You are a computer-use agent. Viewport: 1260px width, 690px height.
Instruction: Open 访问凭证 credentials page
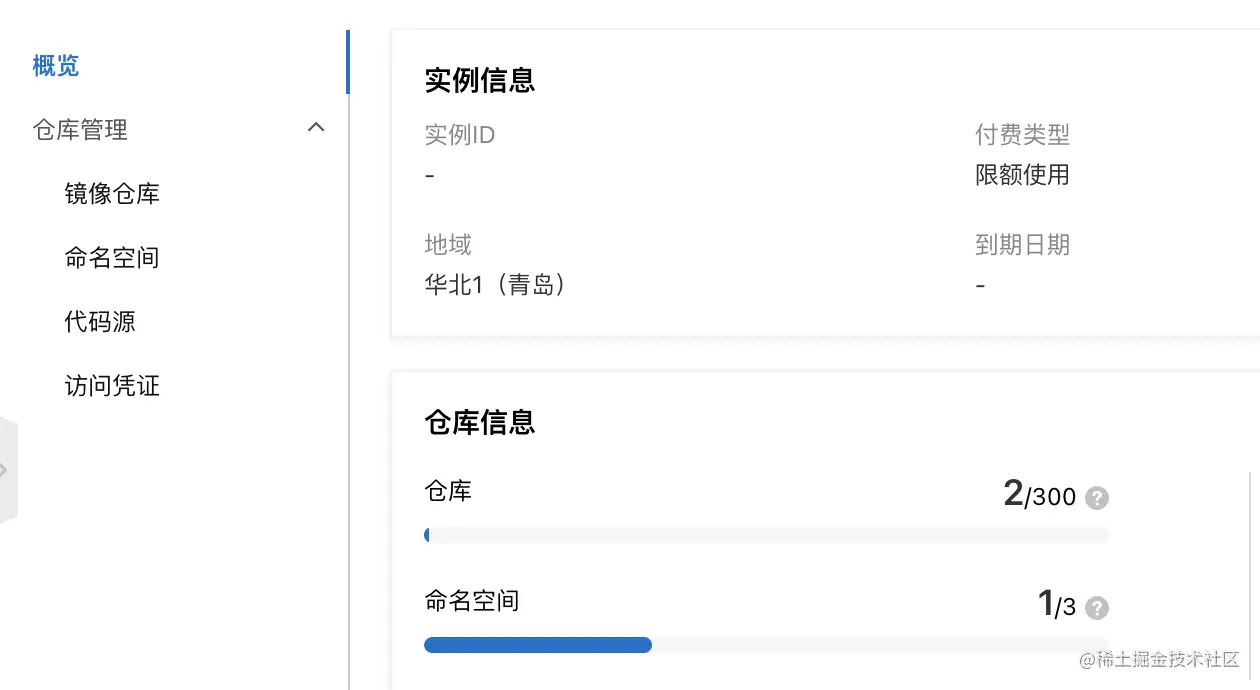[x=112, y=386]
